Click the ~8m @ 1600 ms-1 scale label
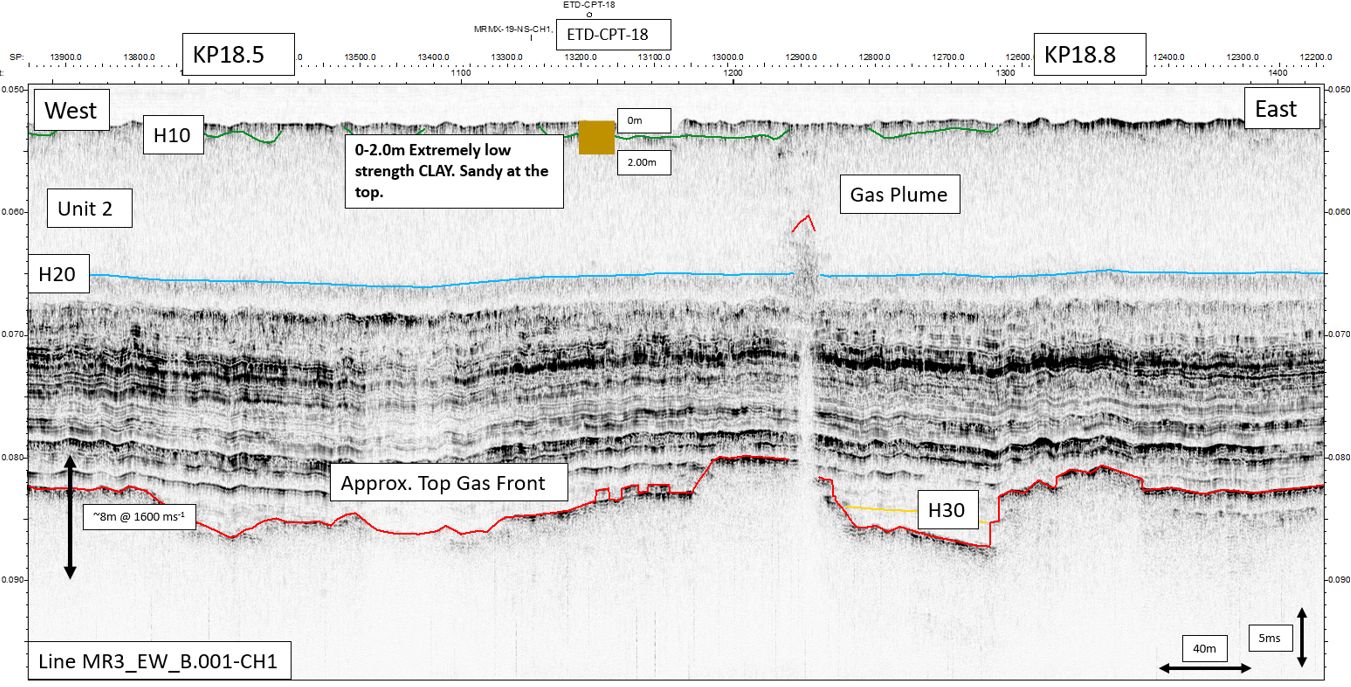This screenshot has width=1351, height=687. (x=139, y=516)
